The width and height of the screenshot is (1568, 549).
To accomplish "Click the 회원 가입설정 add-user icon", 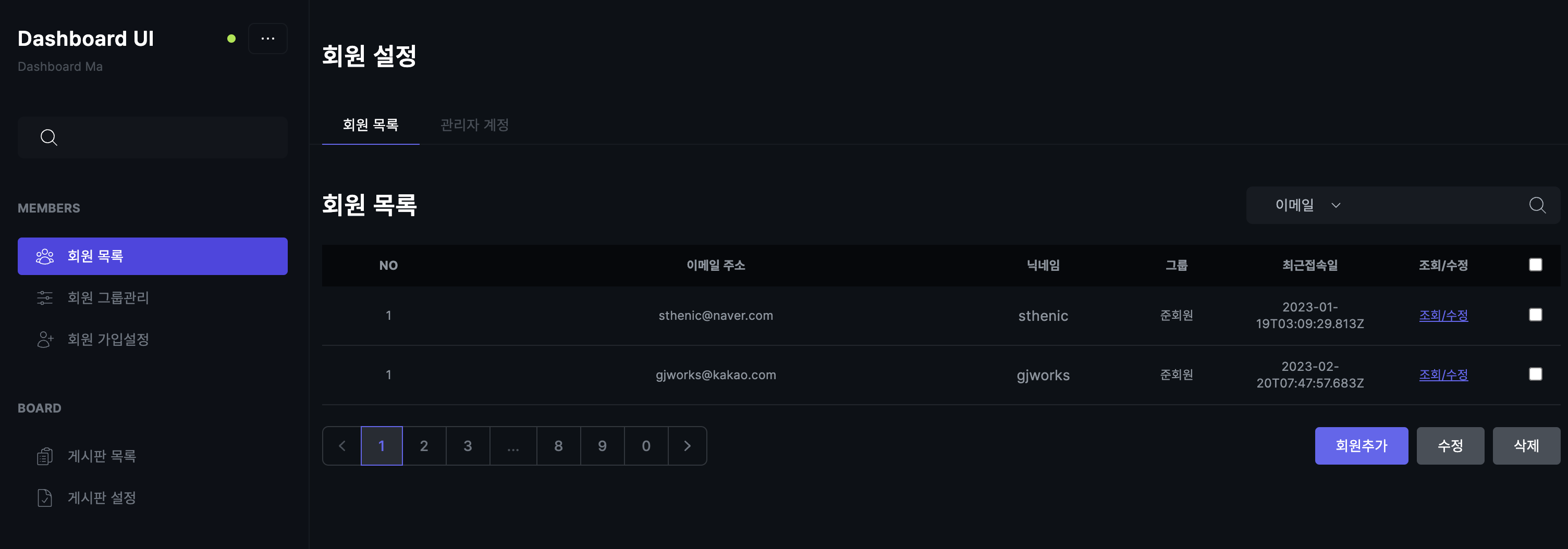I will coord(45,339).
